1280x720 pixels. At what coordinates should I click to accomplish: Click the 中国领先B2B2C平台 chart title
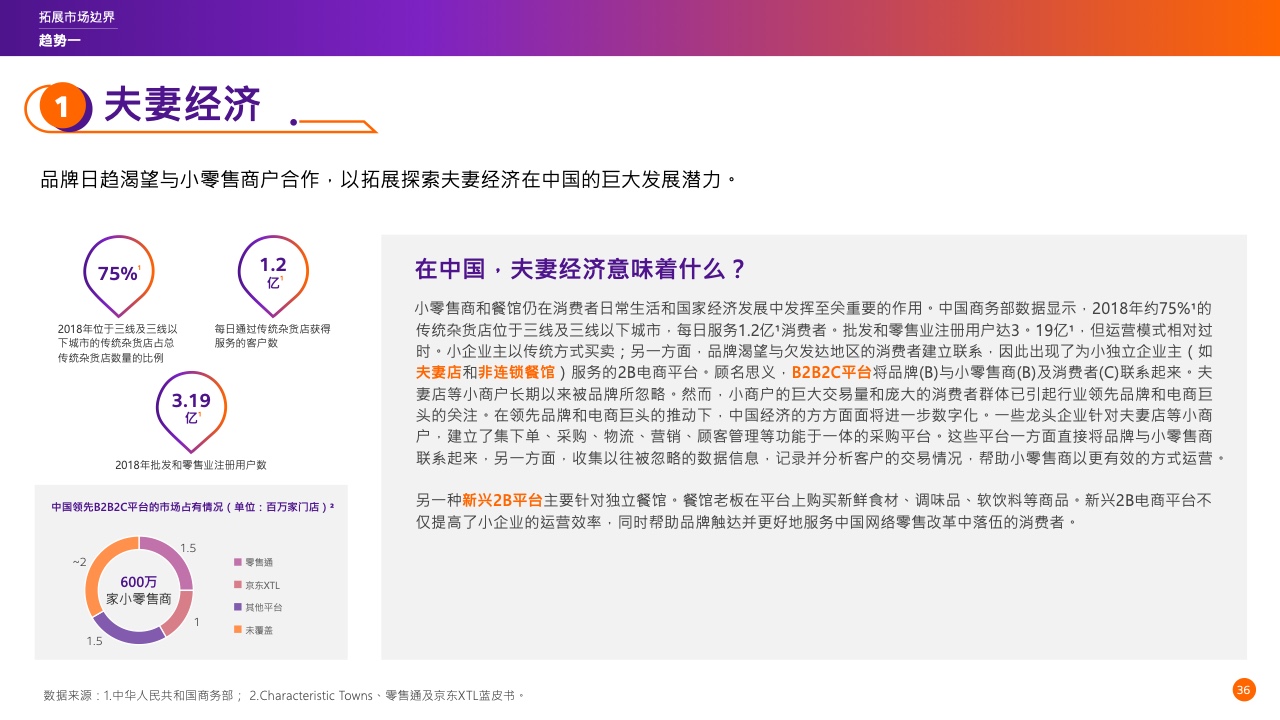click(x=192, y=507)
